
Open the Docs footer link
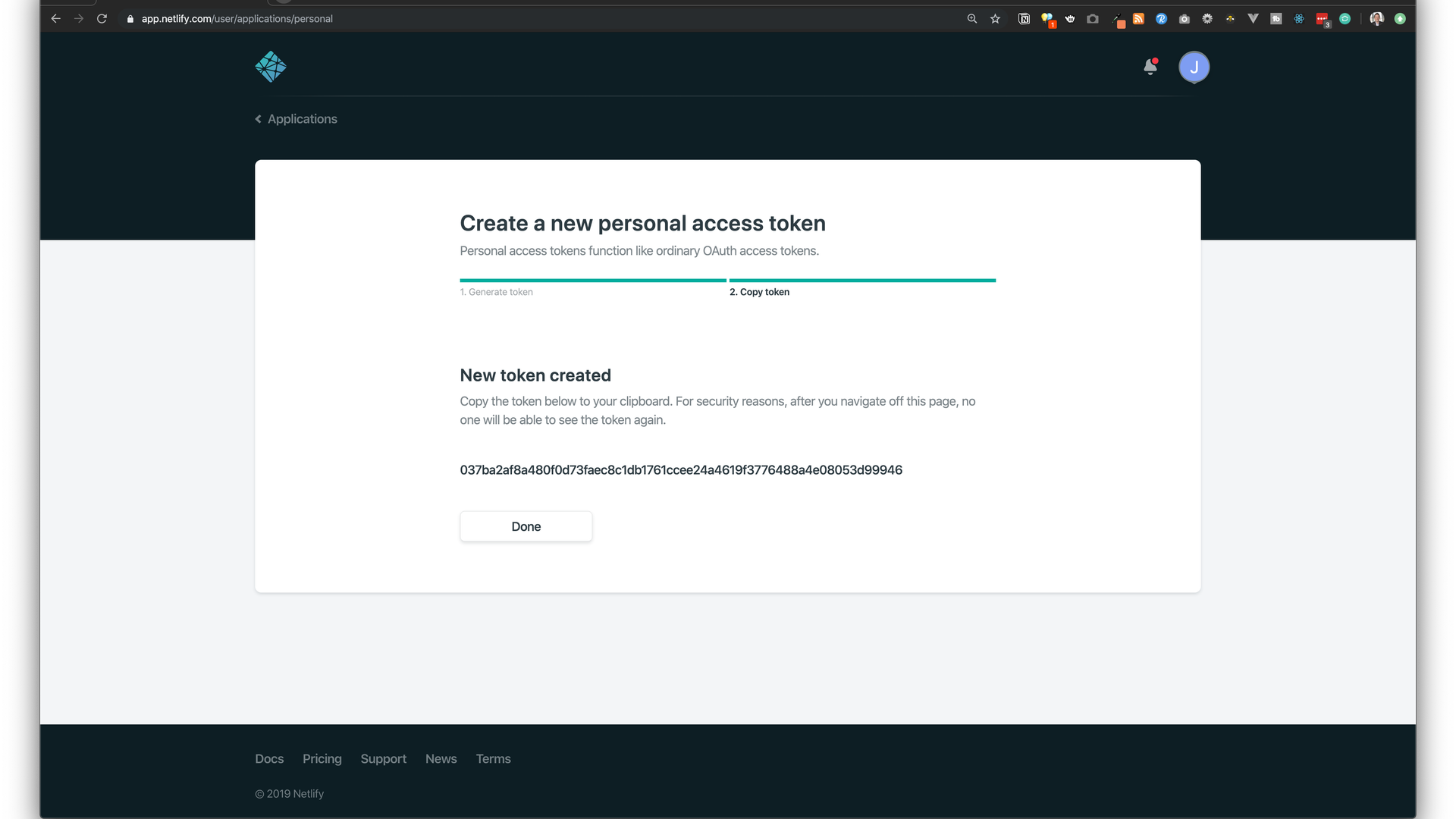point(269,759)
